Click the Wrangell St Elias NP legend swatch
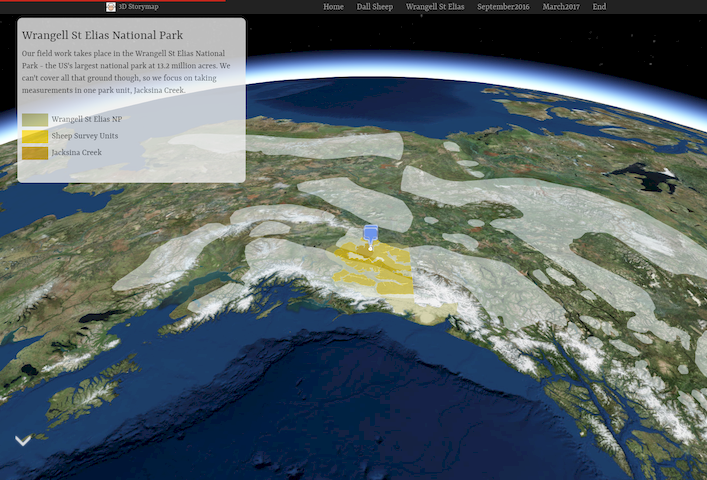The image size is (707, 480). click(35, 119)
